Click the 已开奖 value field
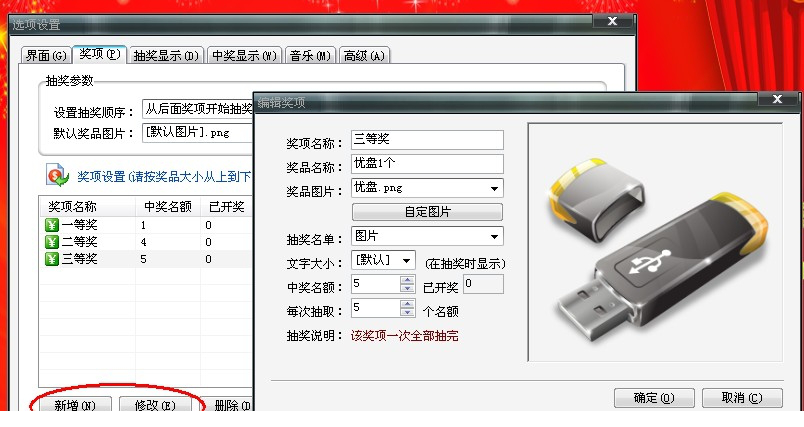This screenshot has width=804, height=427. tap(483, 284)
